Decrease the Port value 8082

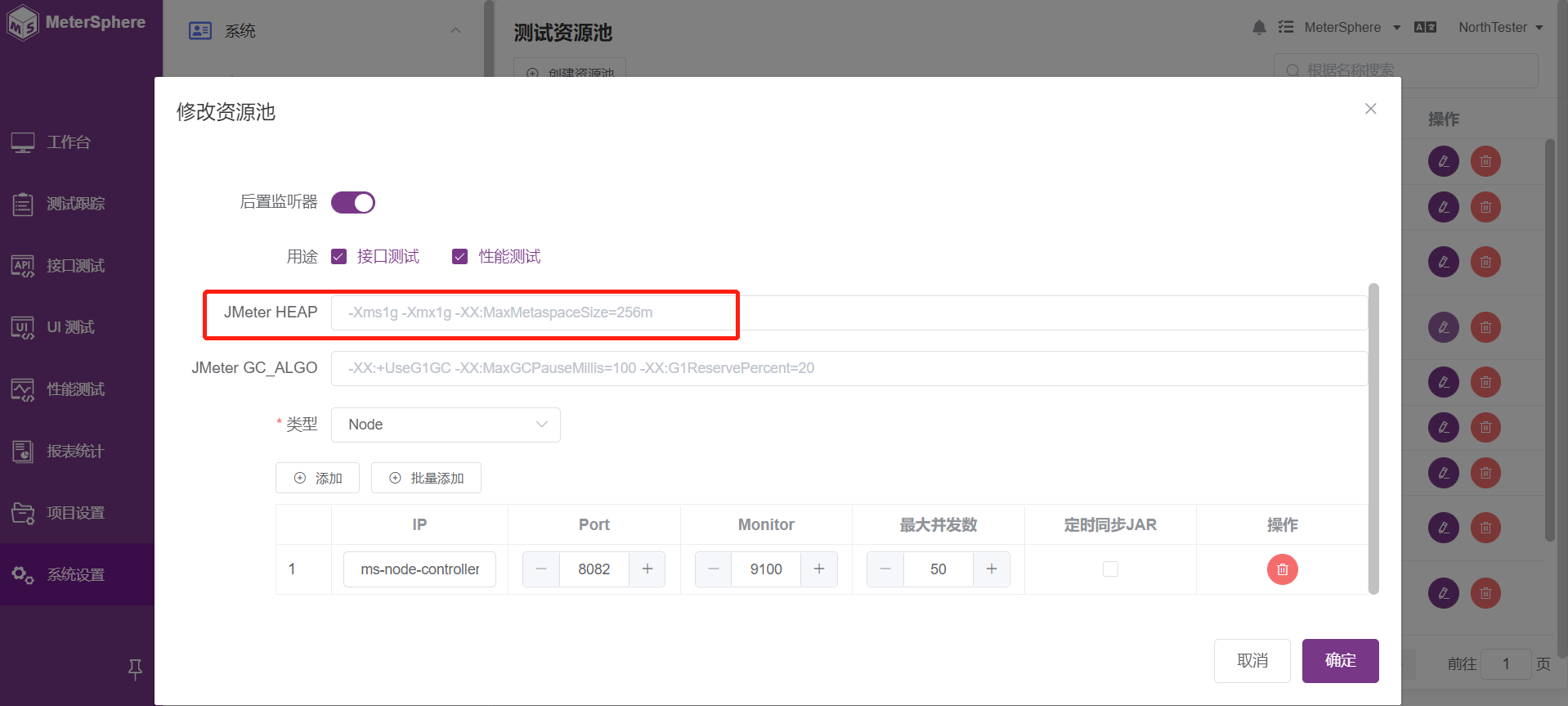coord(541,569)
